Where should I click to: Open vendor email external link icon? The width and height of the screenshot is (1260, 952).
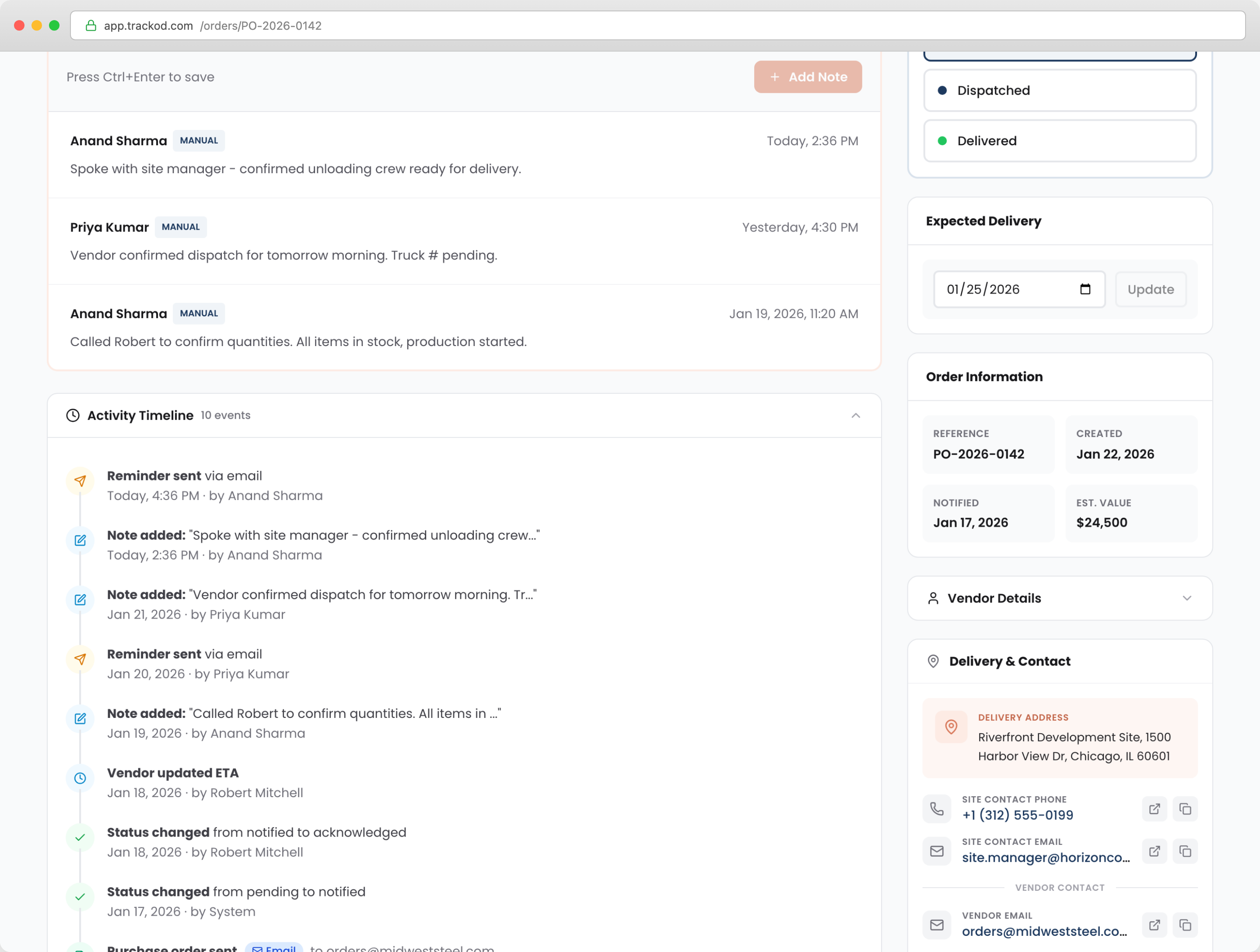pos(1155,924)
